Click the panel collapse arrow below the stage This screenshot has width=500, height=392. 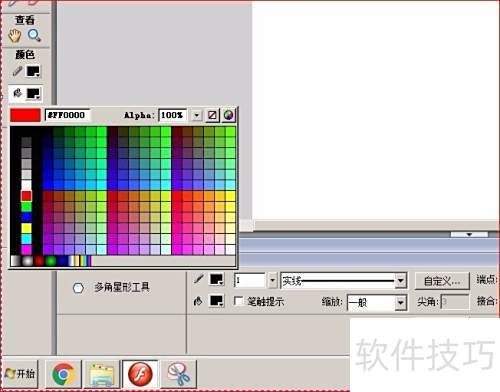(469, 234)
